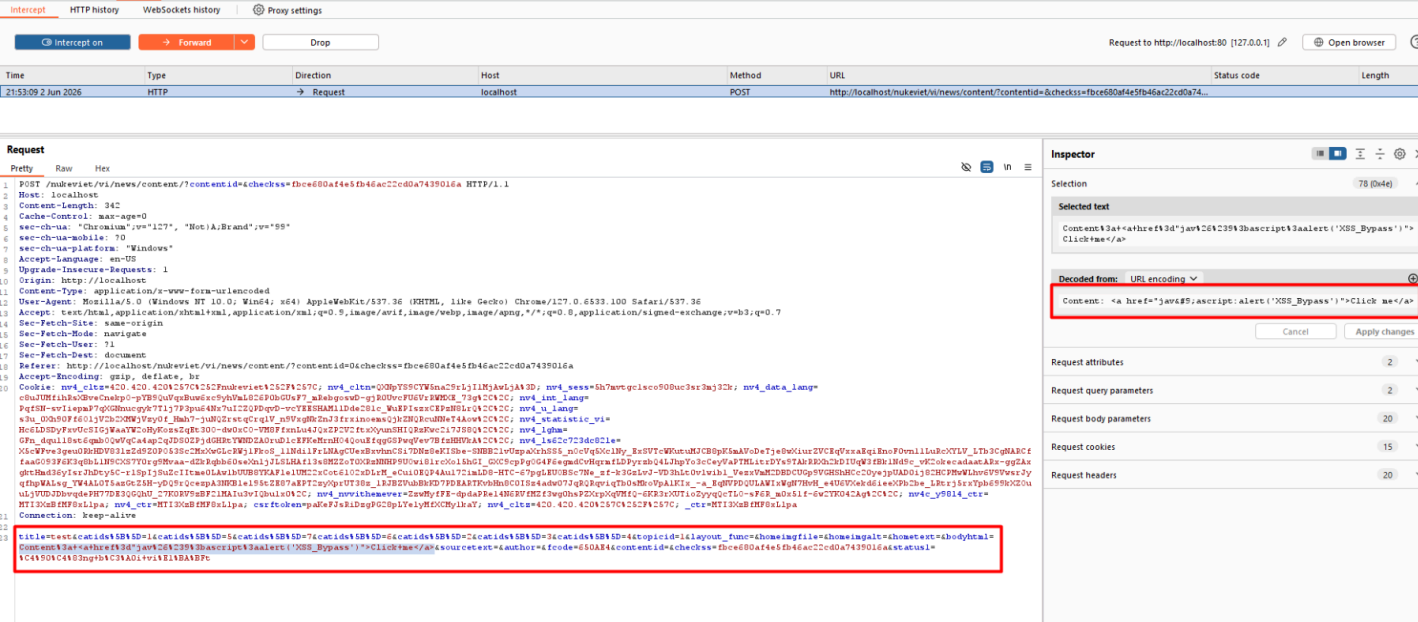Viewport: 1418px width, 622px height.
Task: Click the Accept-Language: en-US line
Action: 77,258
